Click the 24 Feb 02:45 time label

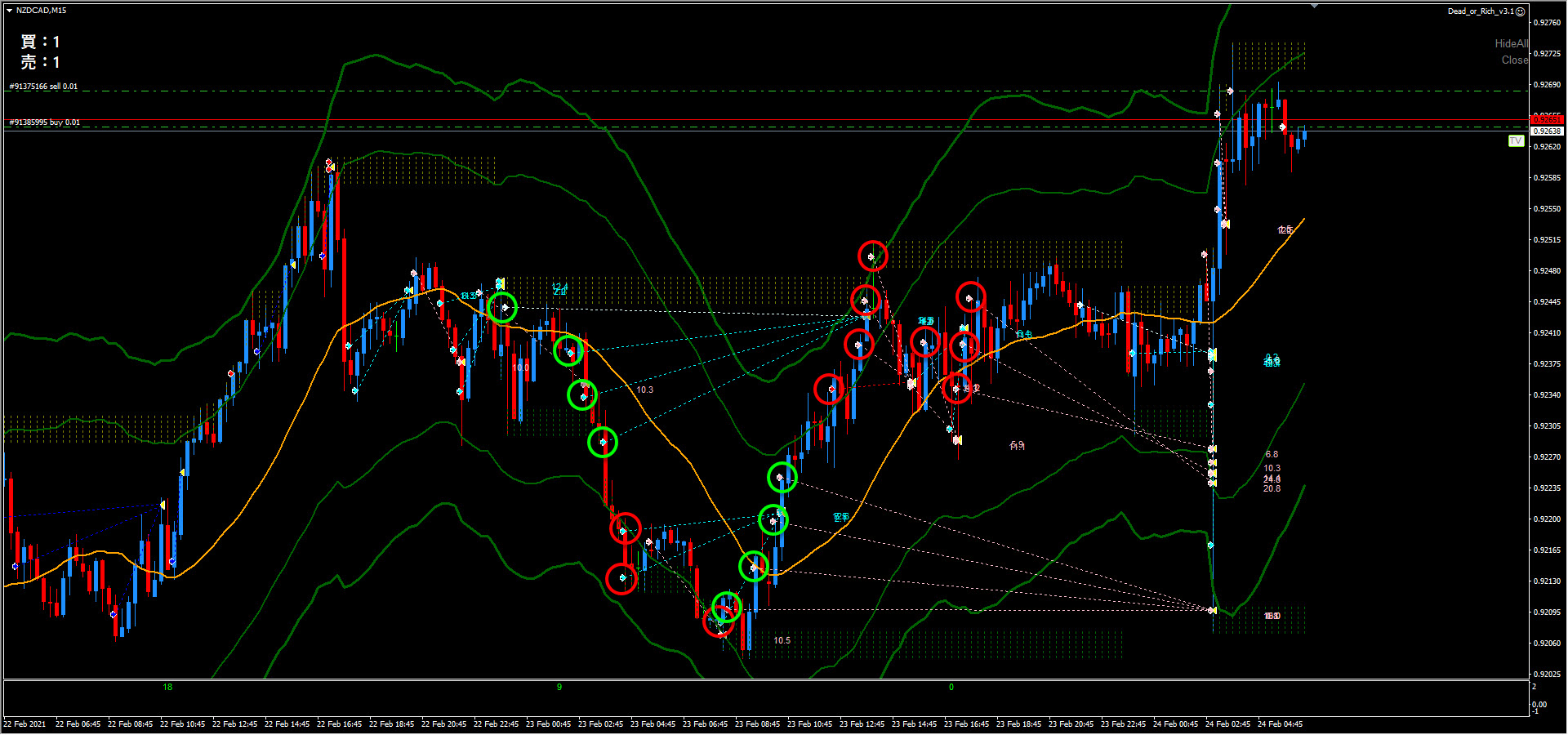(1228, 724)
